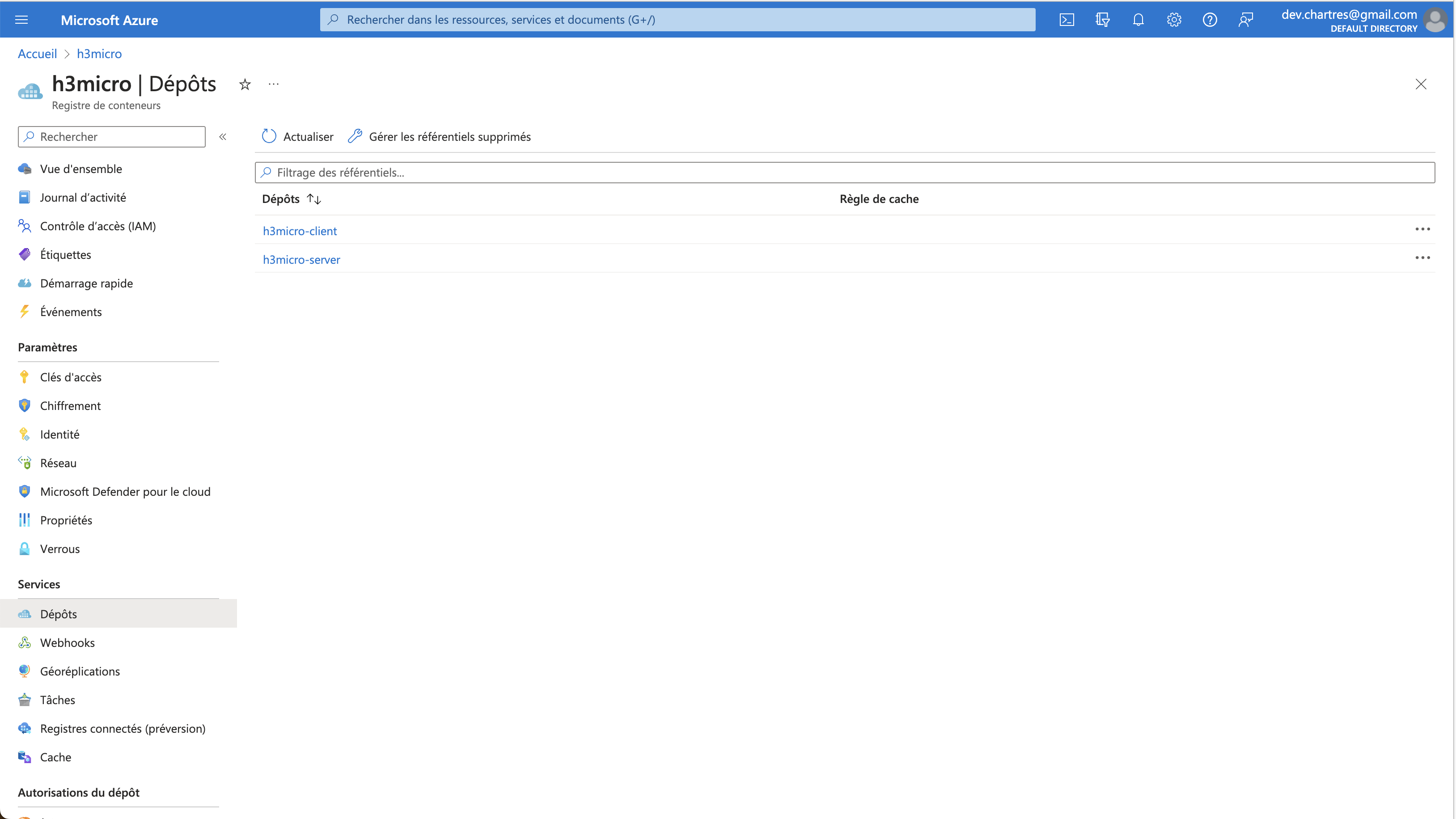Image resolution: width=1456 pixels, height=819 pixels.
Task: Pin h3micro to favorites with star
Action: pos(245,84)
